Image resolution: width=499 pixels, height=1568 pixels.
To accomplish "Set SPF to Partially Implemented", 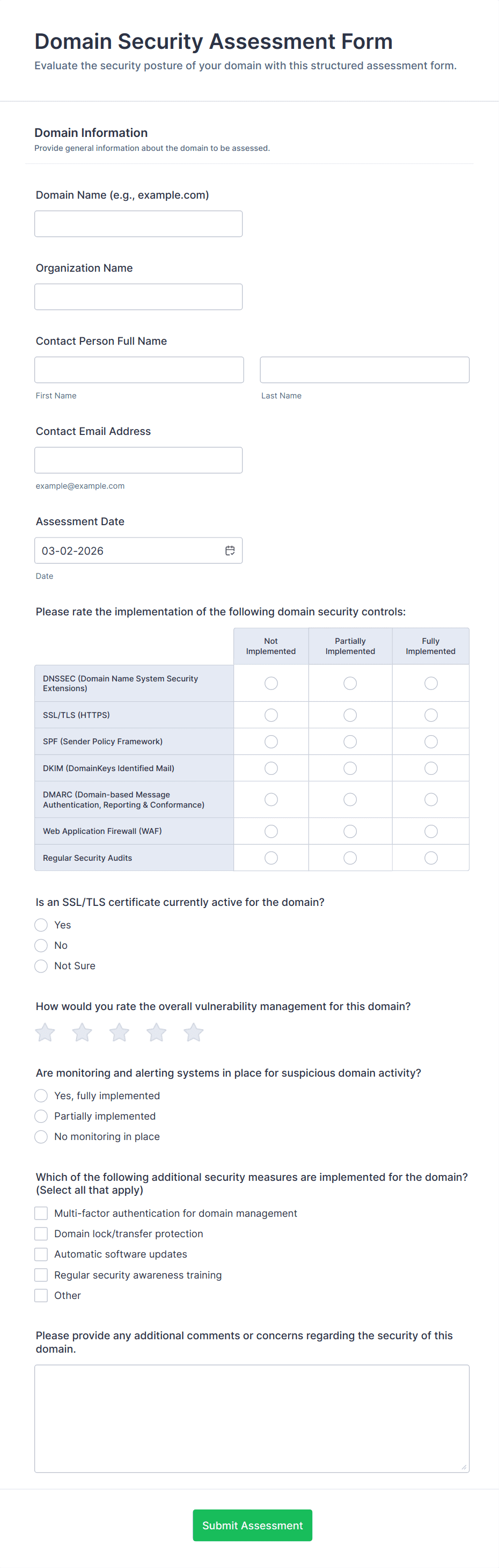I will coord(350,742).
